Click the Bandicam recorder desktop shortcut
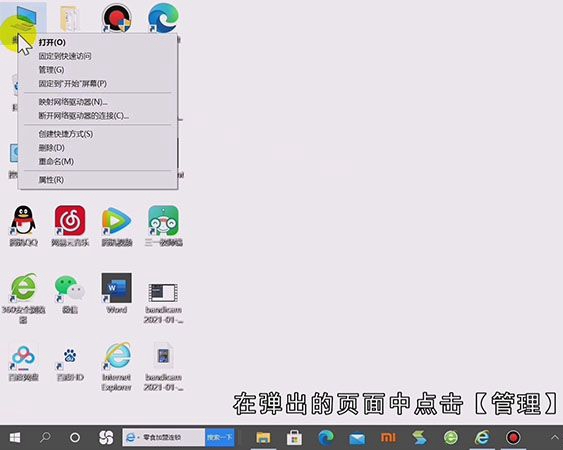The image size is (563, 450). (x=116, y=18)
